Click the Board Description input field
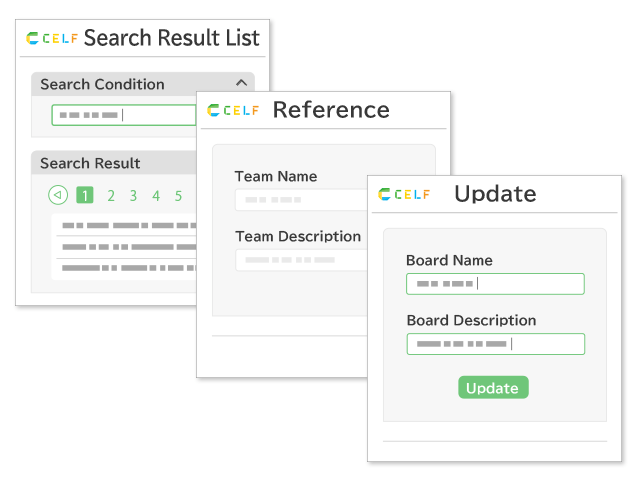This screenshot has width=640, height=480. click(x=495, y=344)
